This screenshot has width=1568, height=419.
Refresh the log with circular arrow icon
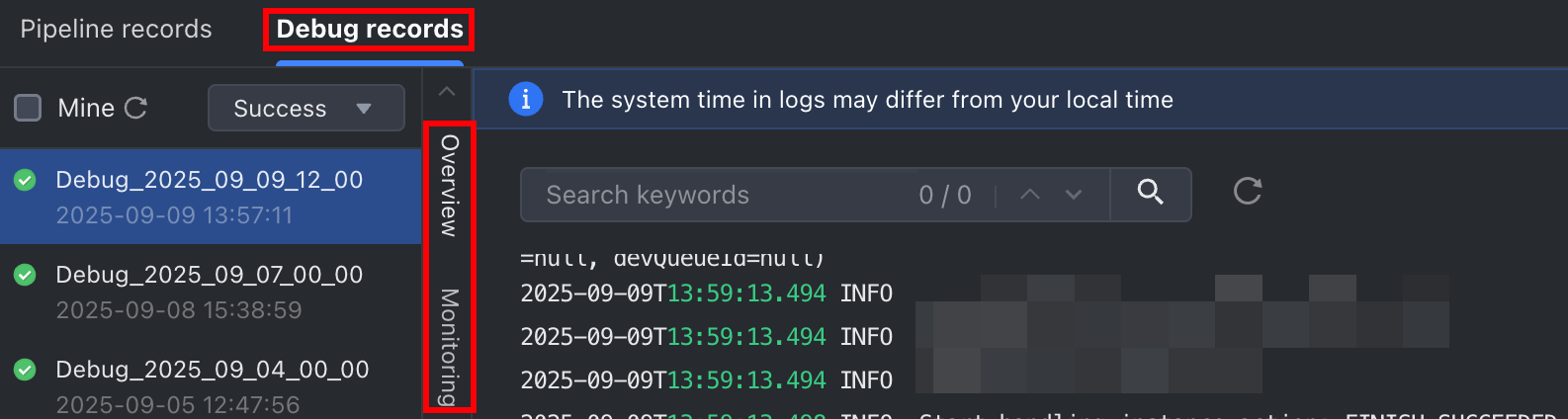[x=1248, y=191]
